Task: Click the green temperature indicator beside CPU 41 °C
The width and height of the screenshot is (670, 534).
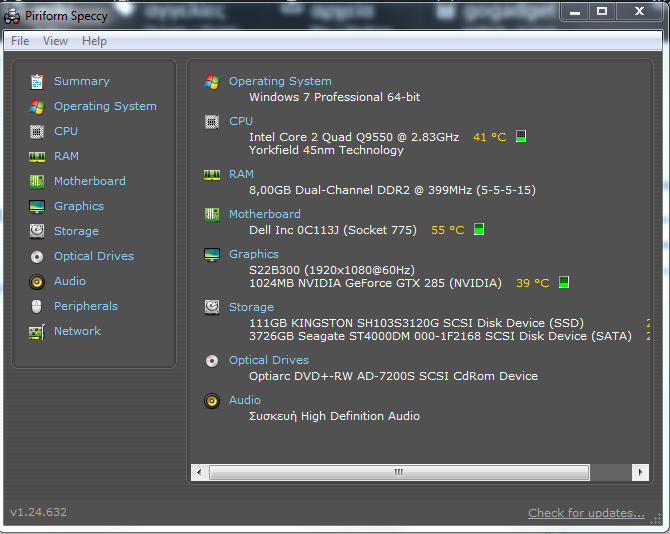Action: 521,136
